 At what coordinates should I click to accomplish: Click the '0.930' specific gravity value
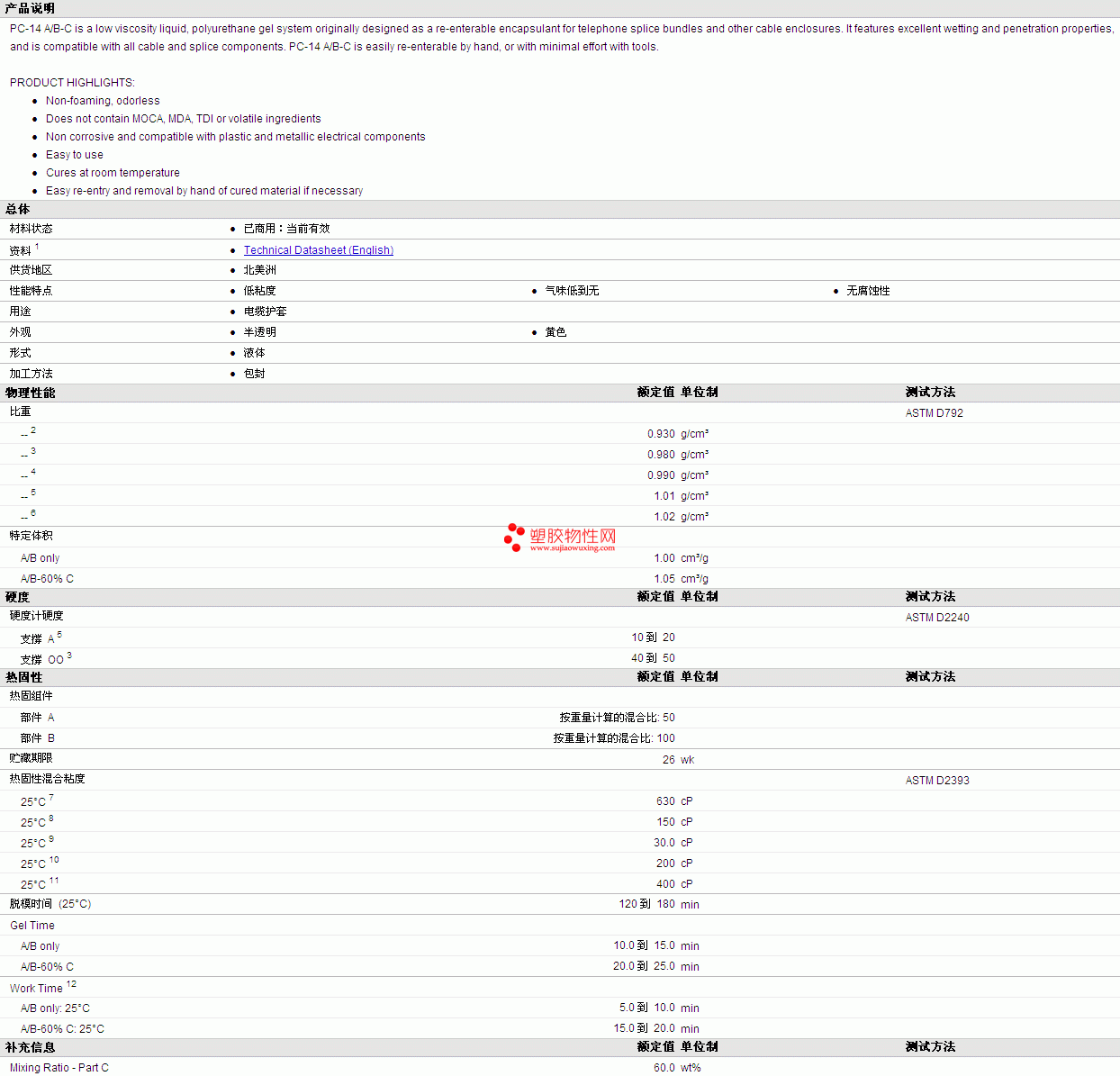point(661,434)
